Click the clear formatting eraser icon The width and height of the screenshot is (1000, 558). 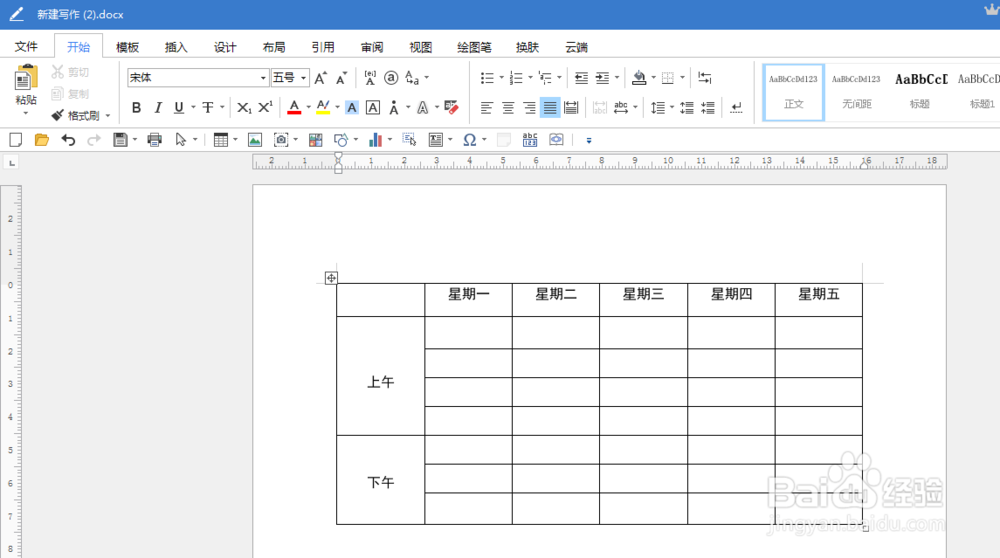point(452,108)
